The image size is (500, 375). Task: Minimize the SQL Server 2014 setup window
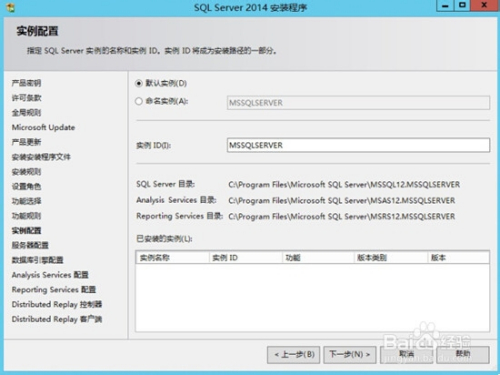pyautogui.click(x=445, y=6)
